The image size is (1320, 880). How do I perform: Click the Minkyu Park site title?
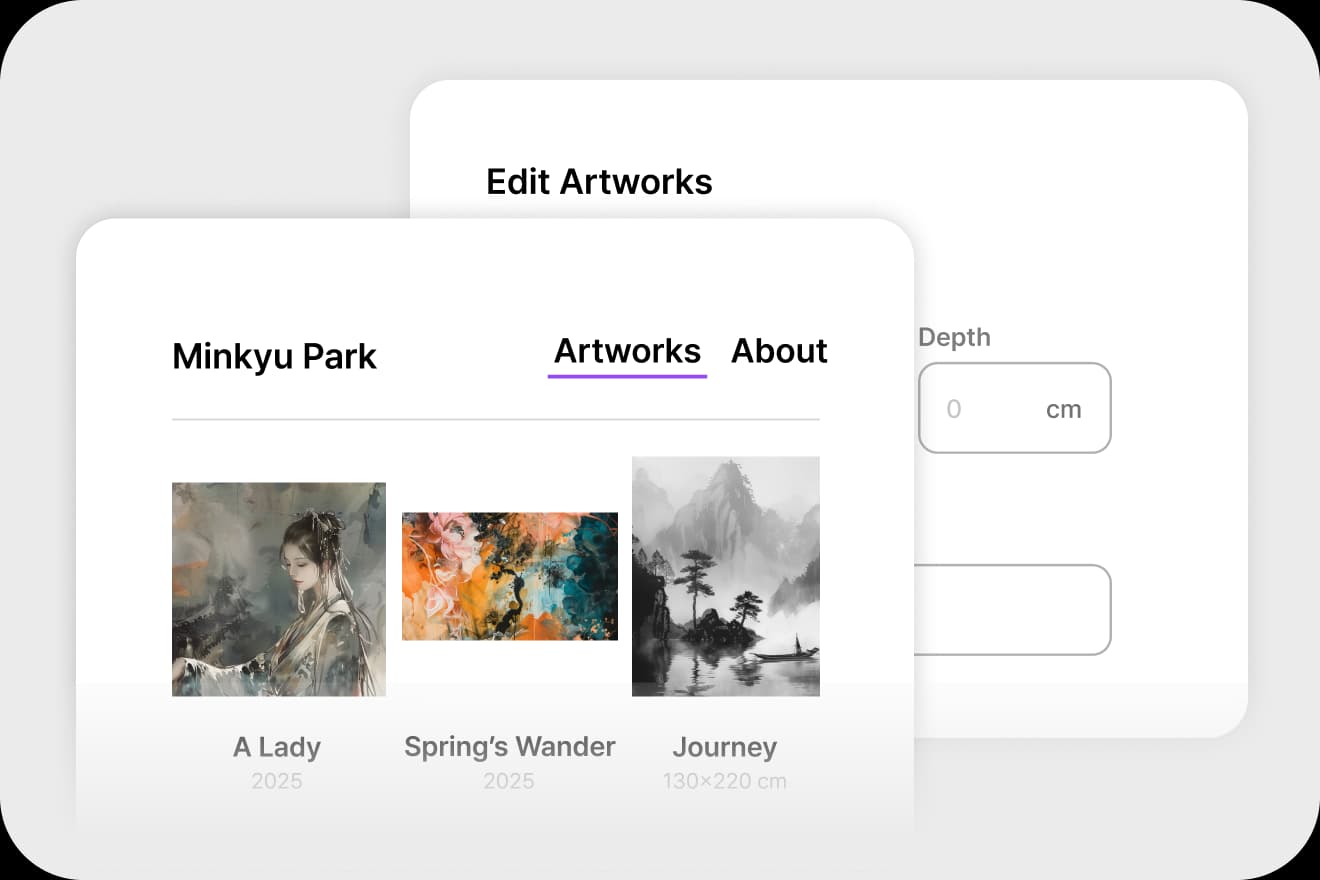[274, 357]
